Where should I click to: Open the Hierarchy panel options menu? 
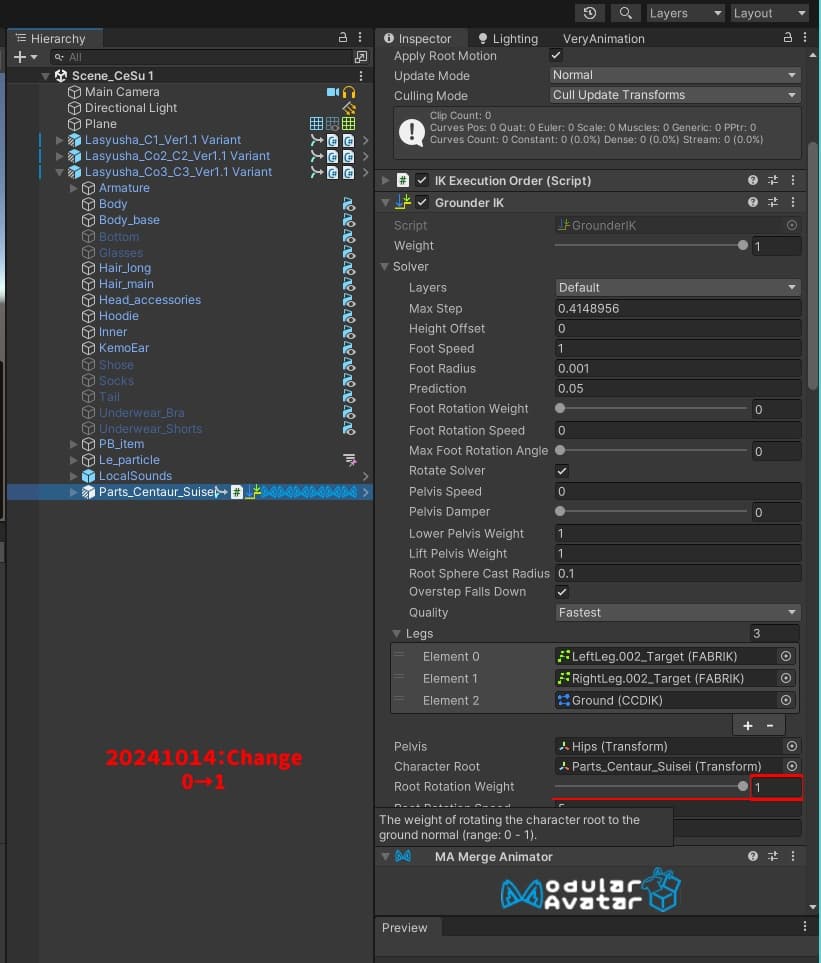point(360,38)
